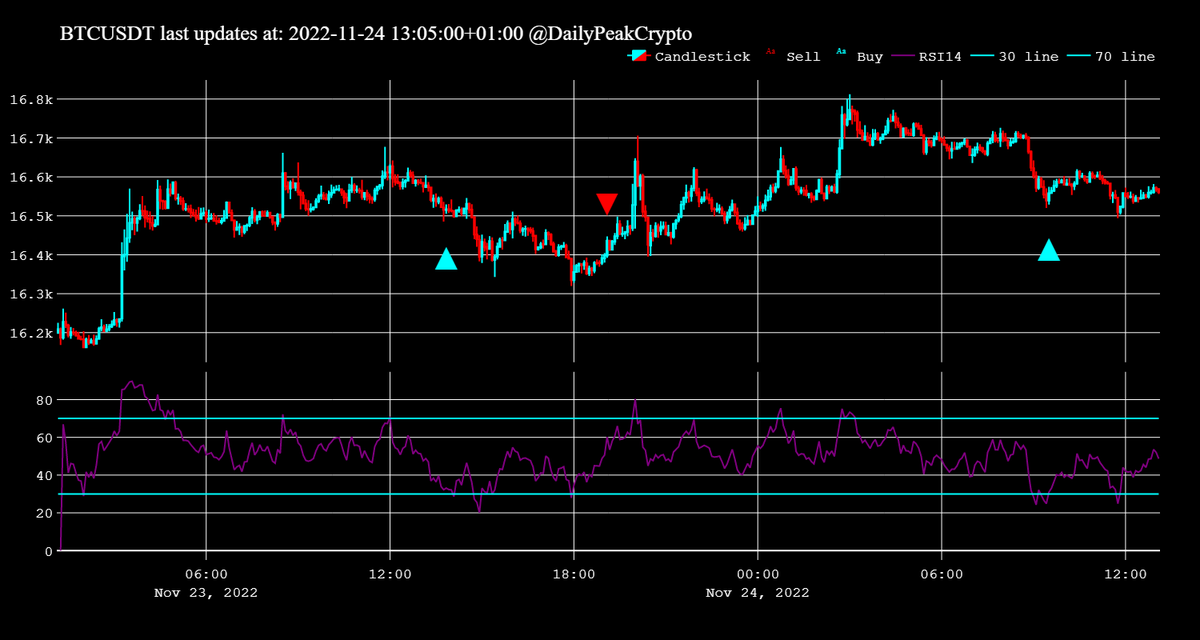
Task: Click the RSI axis label 60
Action: (44, 438)
